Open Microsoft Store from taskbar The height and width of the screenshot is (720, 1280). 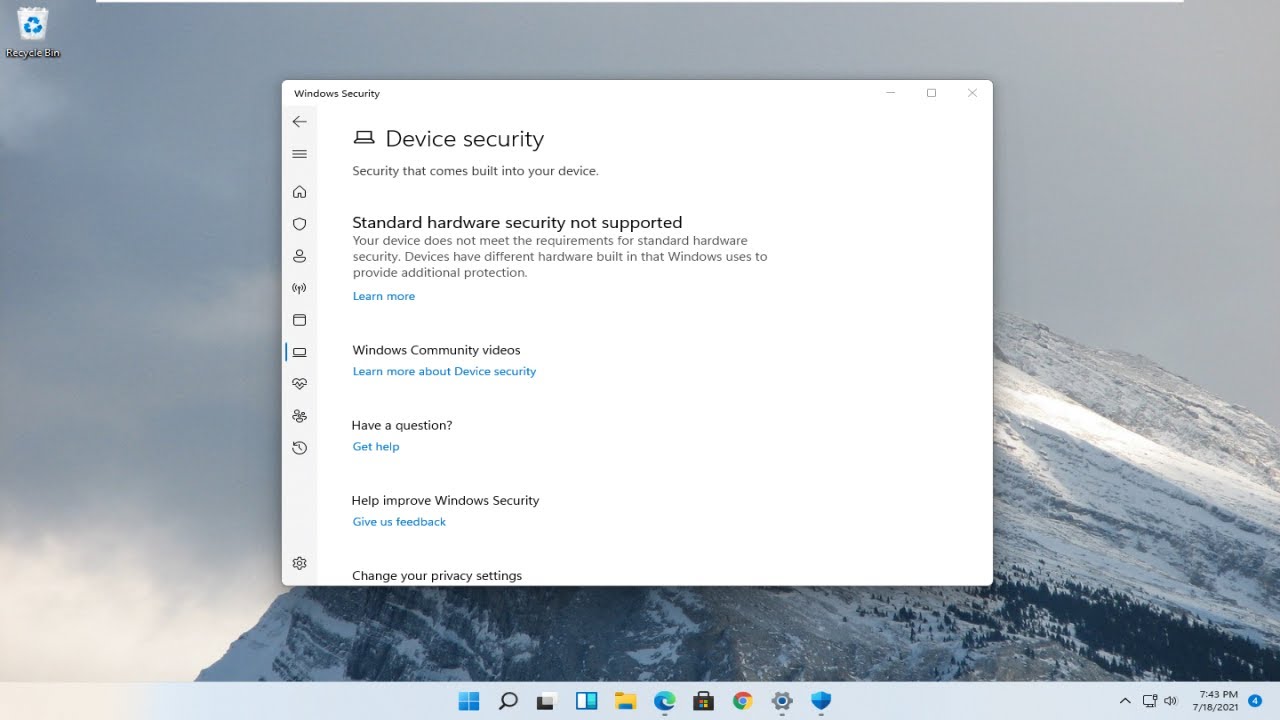click(x=703, y=701)
